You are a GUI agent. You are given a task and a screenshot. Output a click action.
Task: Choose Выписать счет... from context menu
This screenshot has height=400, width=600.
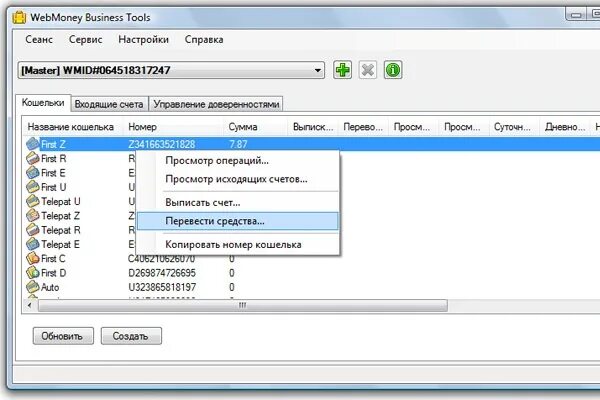238,202
